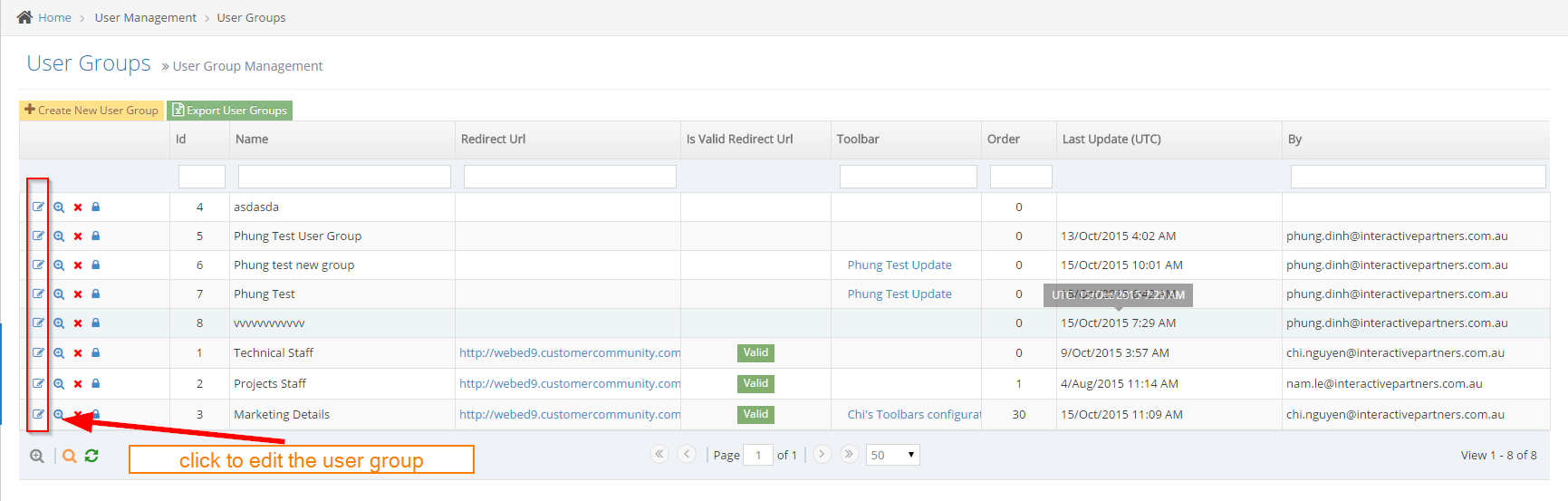Viewport: 1568px width, 501px height.
Task: Open the rows-per-page dropdown showing 50
Action: coord(892,455)
